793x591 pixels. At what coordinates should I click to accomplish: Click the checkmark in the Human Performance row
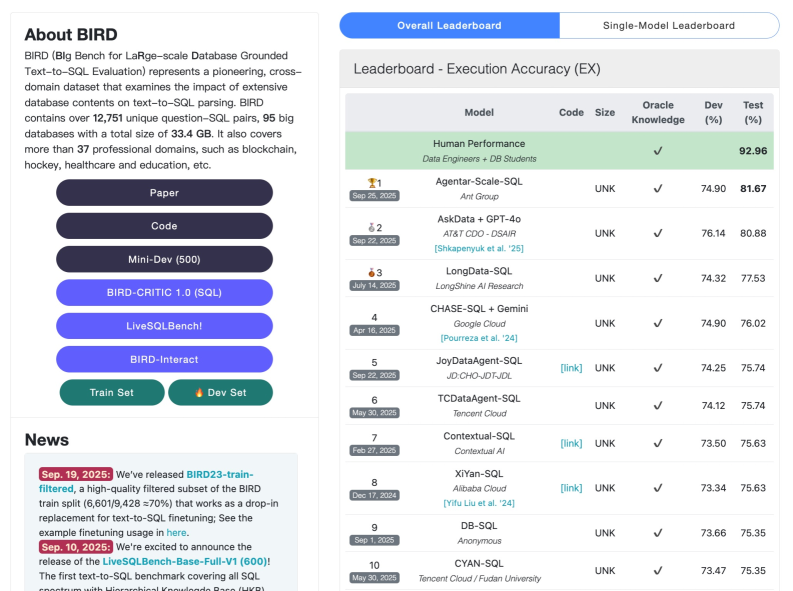click(x=657, y=151)
